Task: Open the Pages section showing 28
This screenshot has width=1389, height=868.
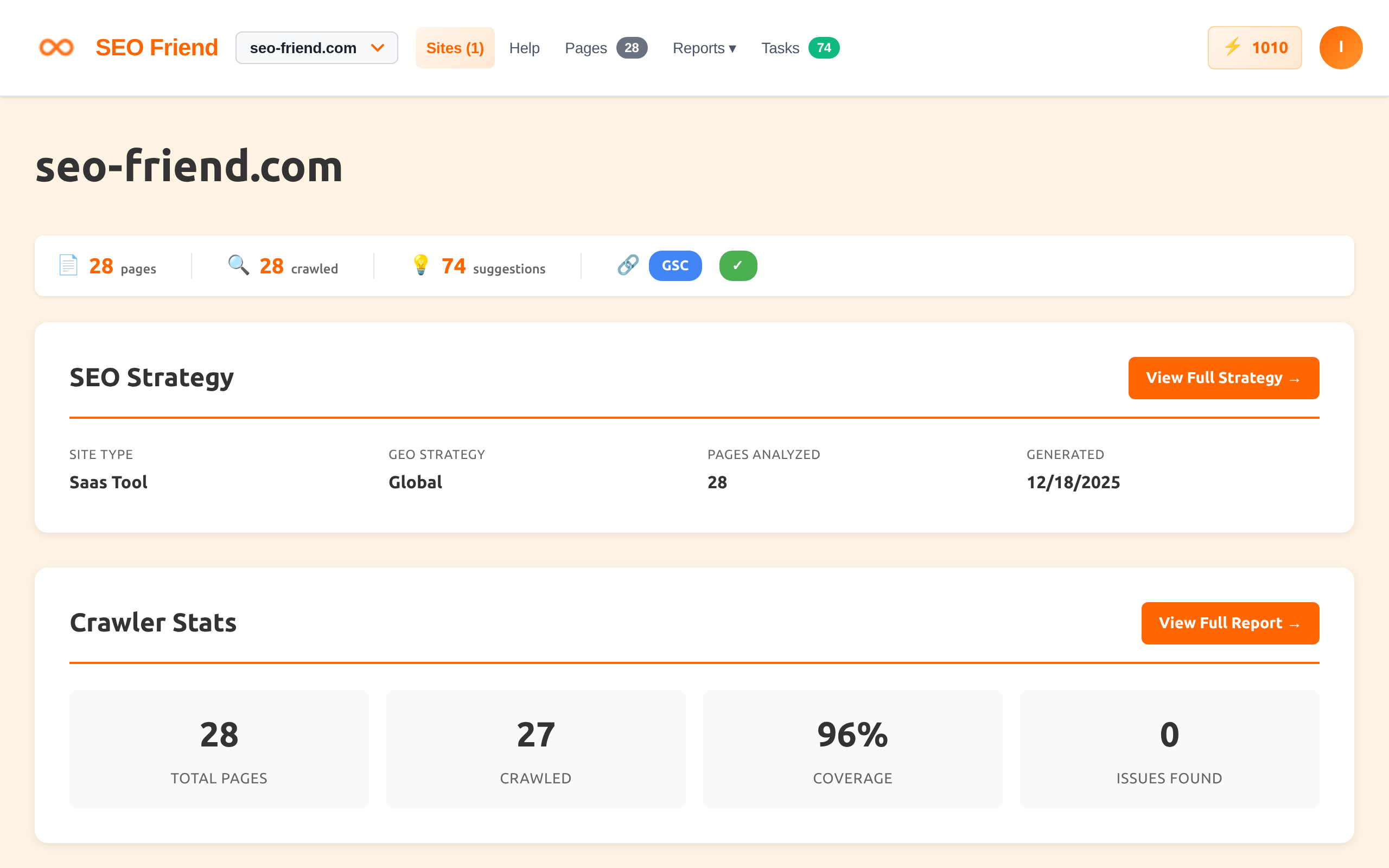Action: [x=606, y=48]
